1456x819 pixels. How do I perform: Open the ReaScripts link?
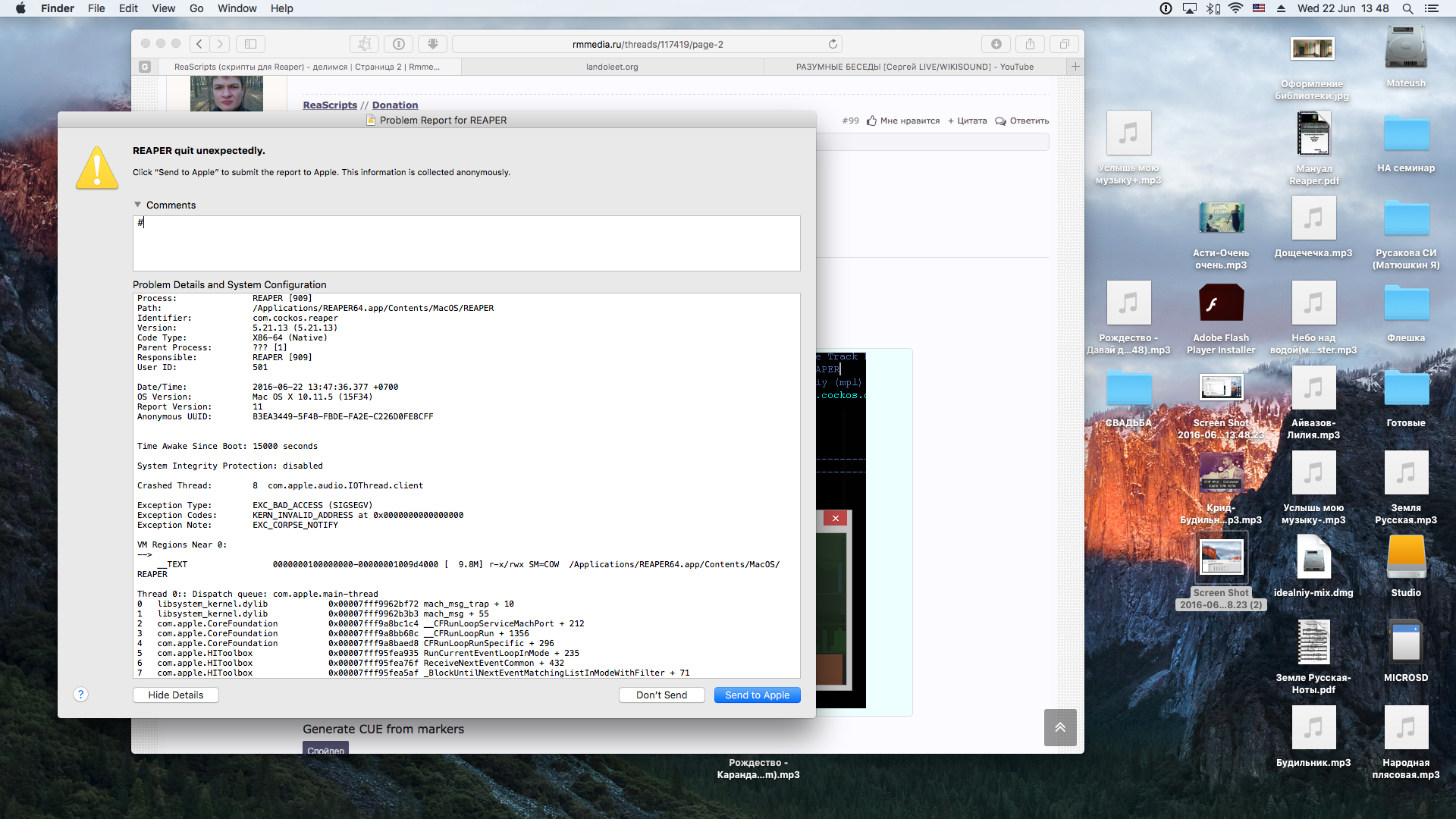[x=330, y=105]
